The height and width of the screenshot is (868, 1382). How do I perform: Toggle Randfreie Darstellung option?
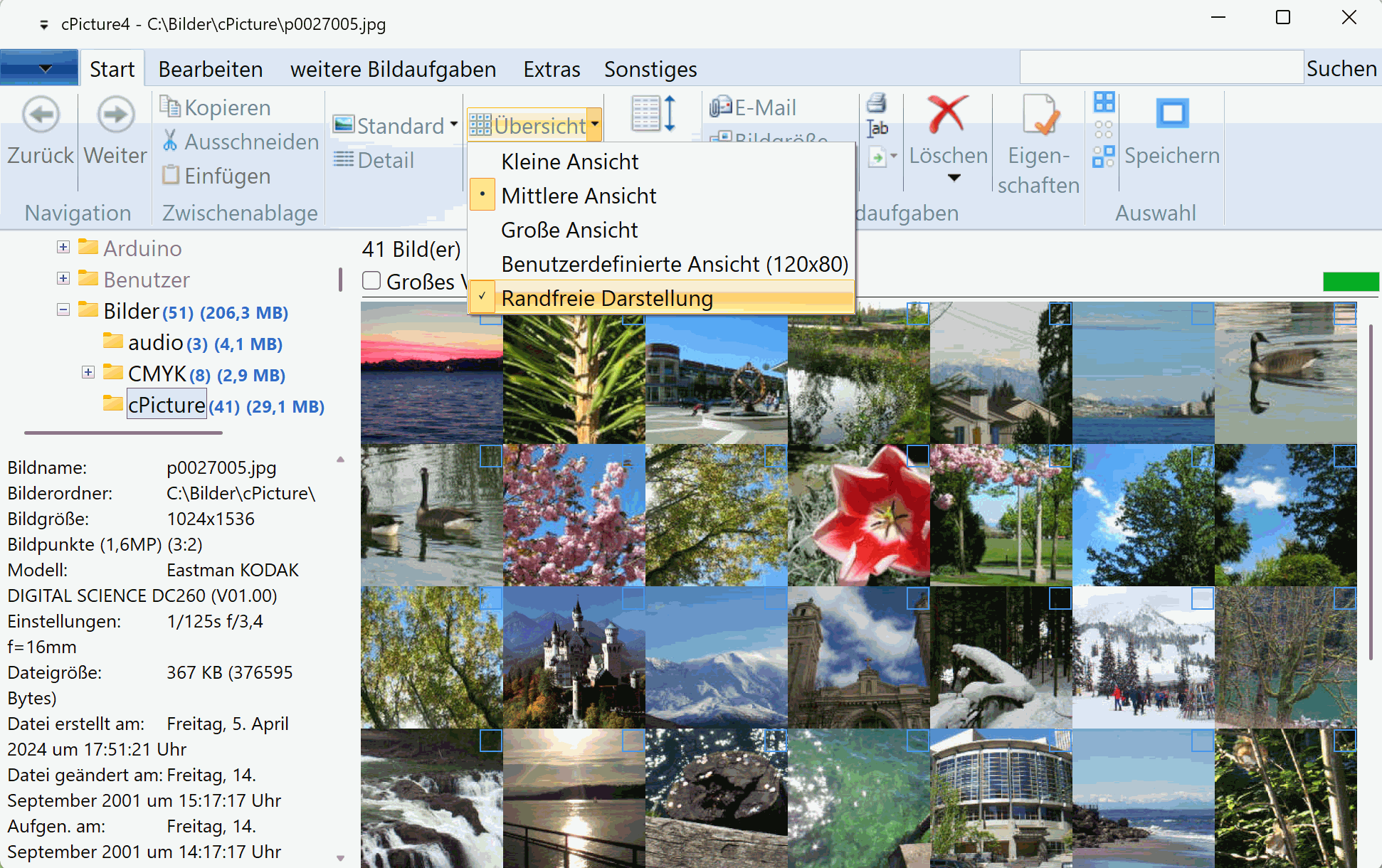click(x=606, y=298)
